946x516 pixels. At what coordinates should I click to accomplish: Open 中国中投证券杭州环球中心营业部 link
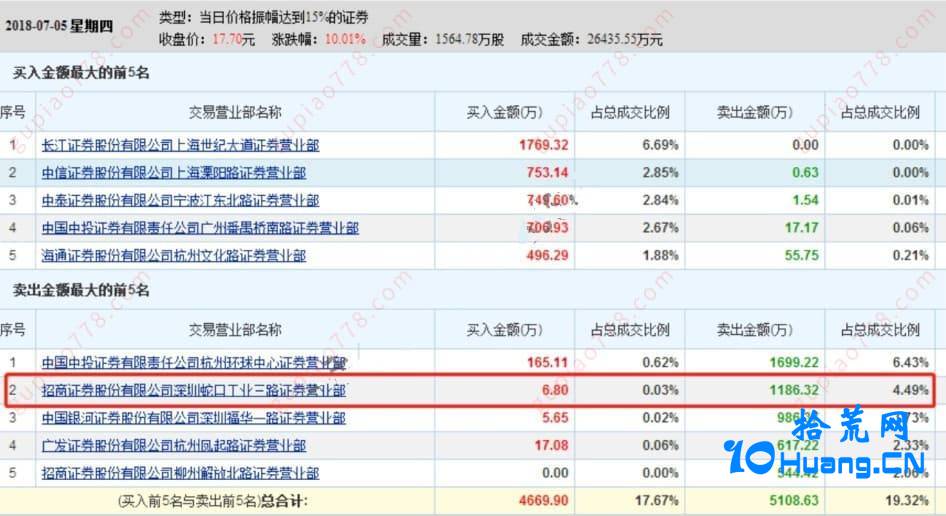[194, 363]
